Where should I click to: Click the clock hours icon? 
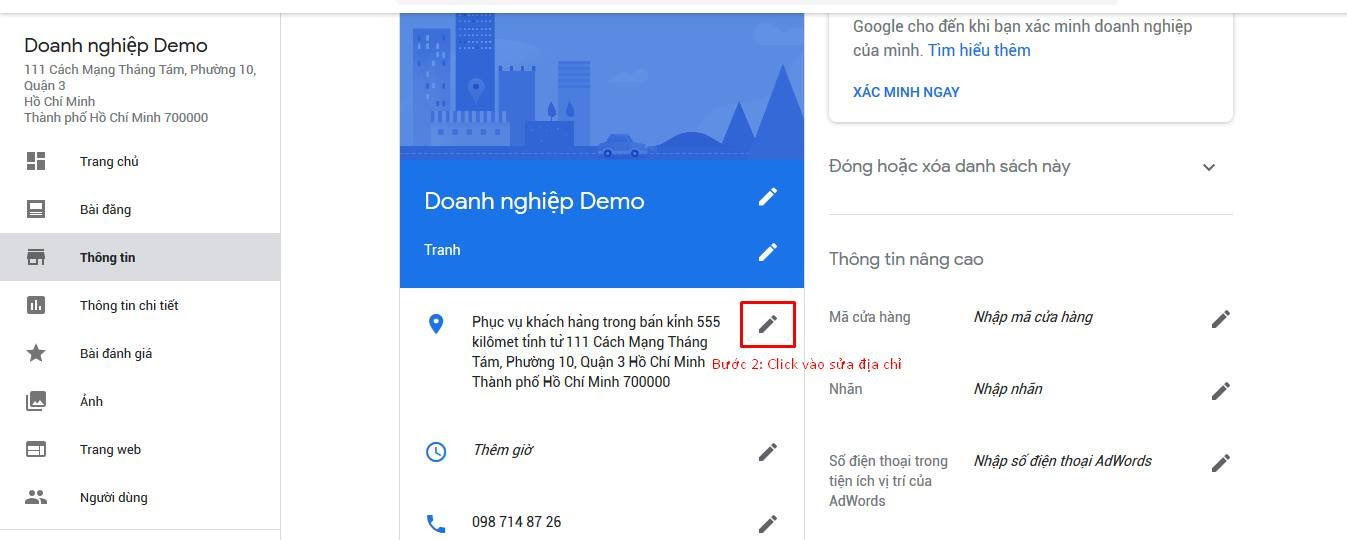coord(436,452)
